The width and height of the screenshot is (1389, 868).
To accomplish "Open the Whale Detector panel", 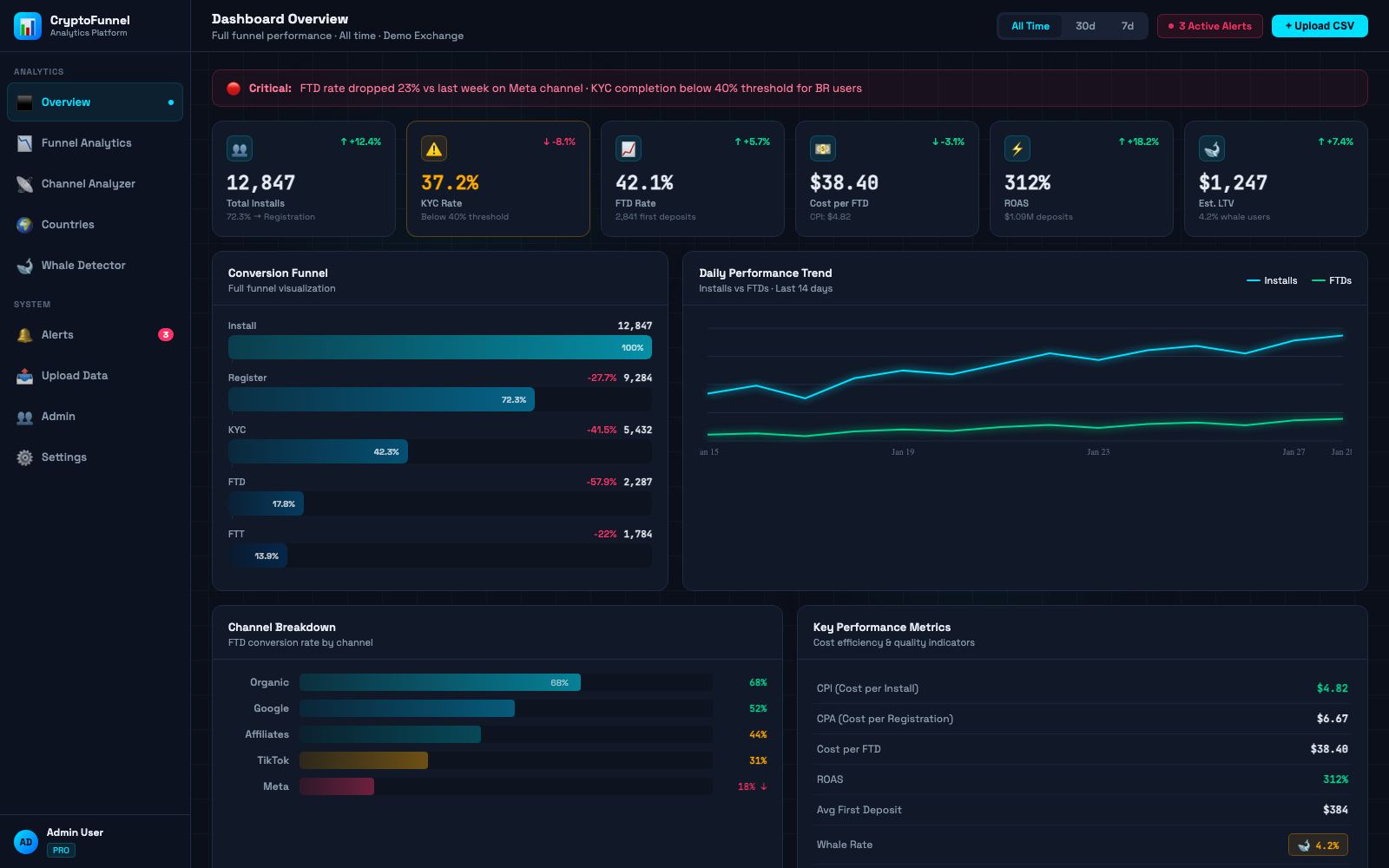I will [26, 265].
